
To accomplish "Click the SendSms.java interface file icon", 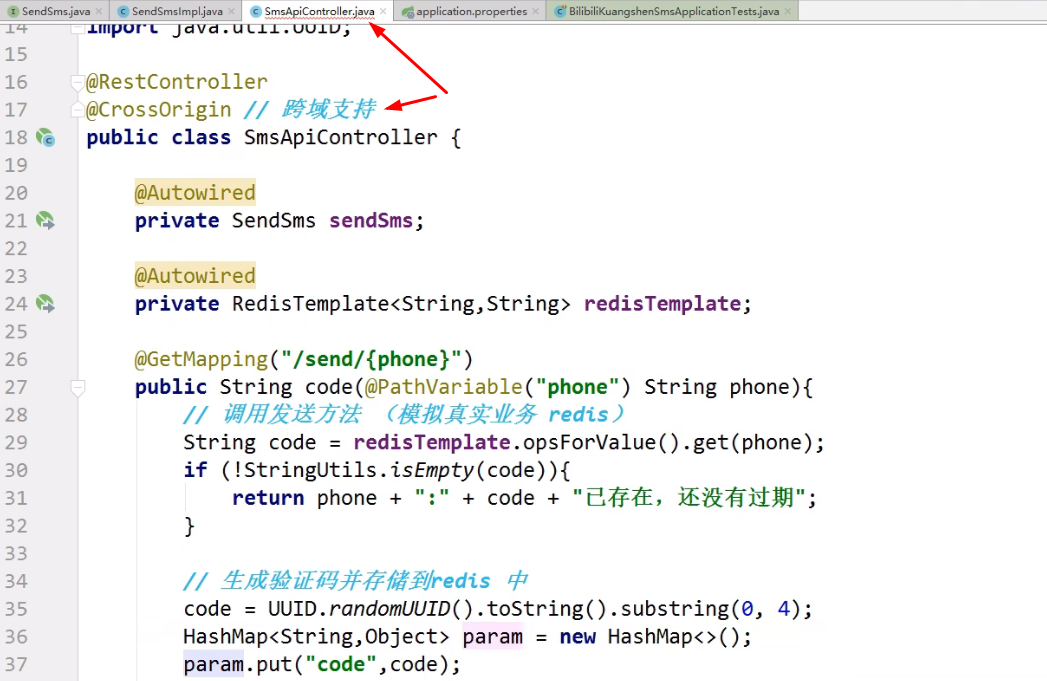I will tap(13, 11).
